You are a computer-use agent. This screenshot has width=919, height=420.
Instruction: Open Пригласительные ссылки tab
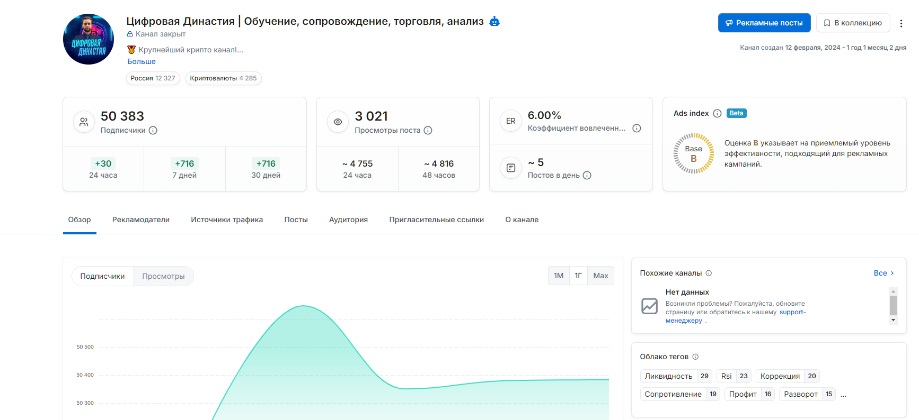coord(437,220)
